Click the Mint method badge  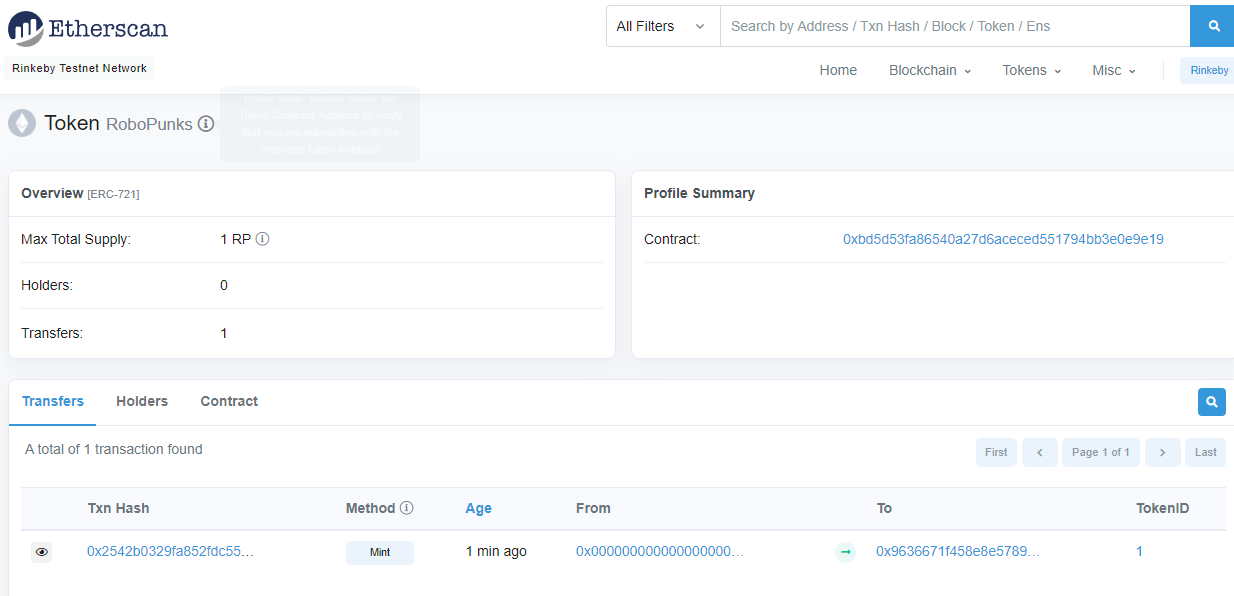click(380, 551)
